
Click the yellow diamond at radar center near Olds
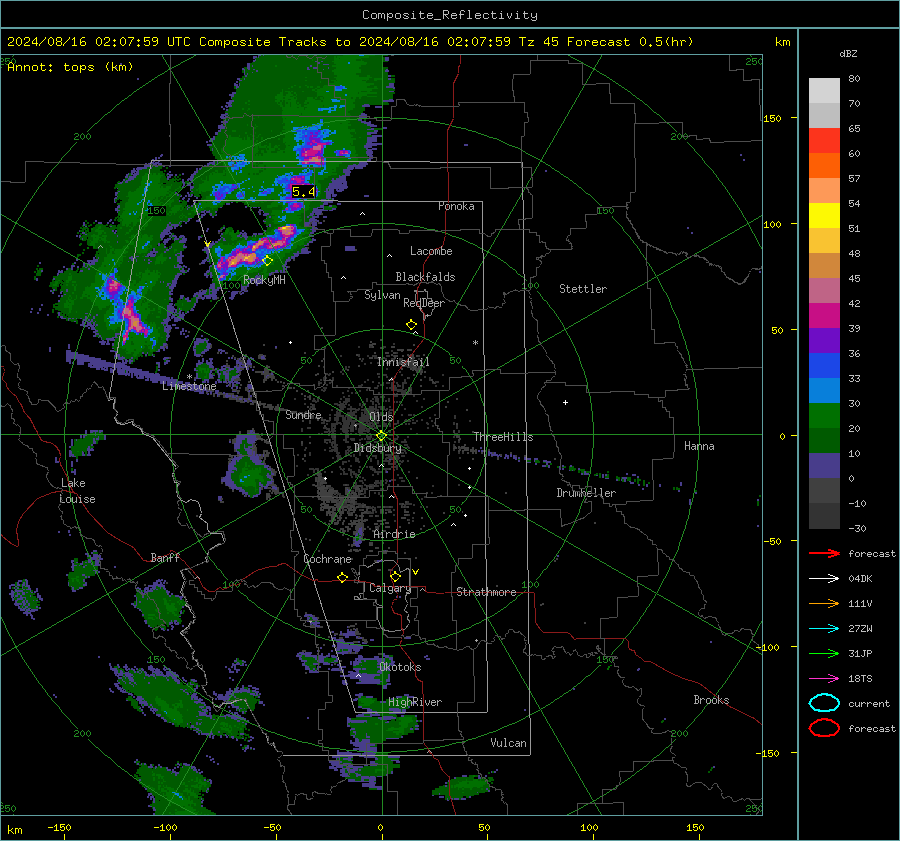[381, 436]
